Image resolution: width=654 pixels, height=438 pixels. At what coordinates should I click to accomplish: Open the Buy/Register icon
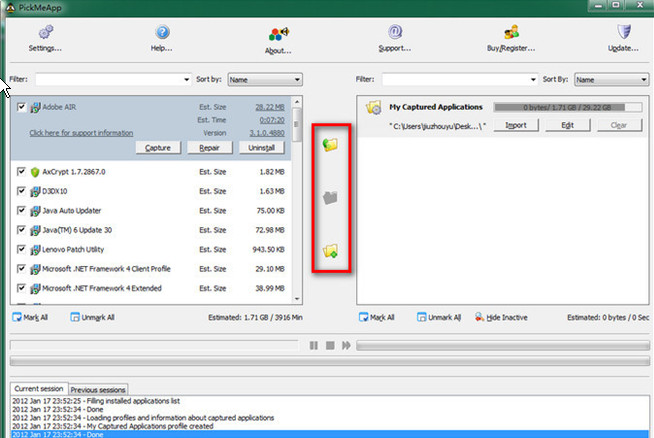tap(511, 32)
